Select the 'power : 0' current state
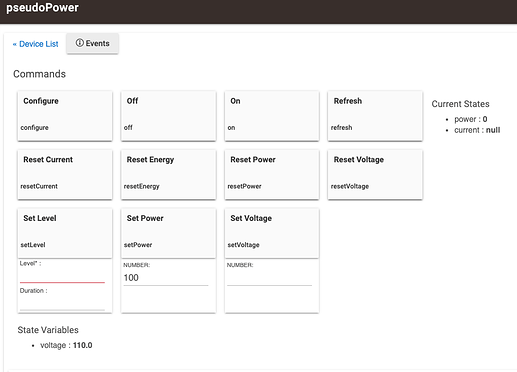The width and height of the screenshot is (517, 372). 470,119
